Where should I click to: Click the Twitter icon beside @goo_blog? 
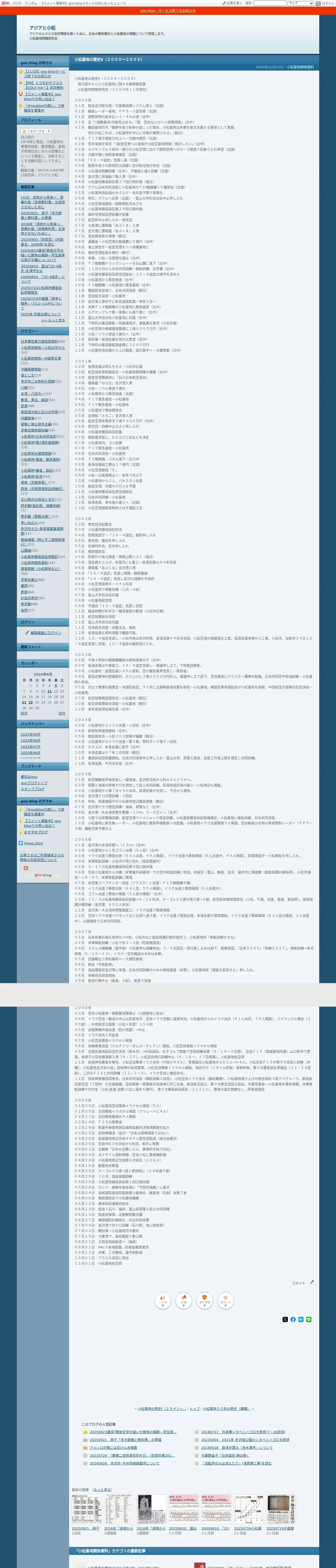coord(21,843)
